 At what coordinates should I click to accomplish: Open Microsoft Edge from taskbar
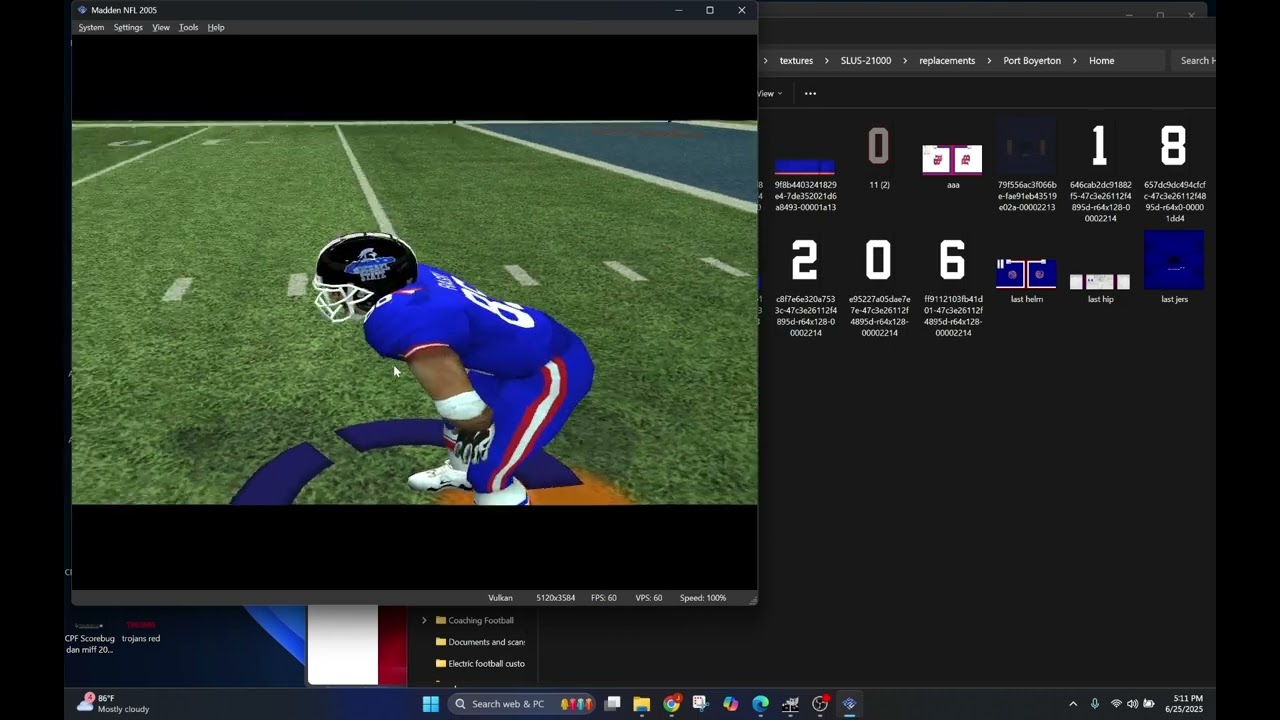point(761,704)
